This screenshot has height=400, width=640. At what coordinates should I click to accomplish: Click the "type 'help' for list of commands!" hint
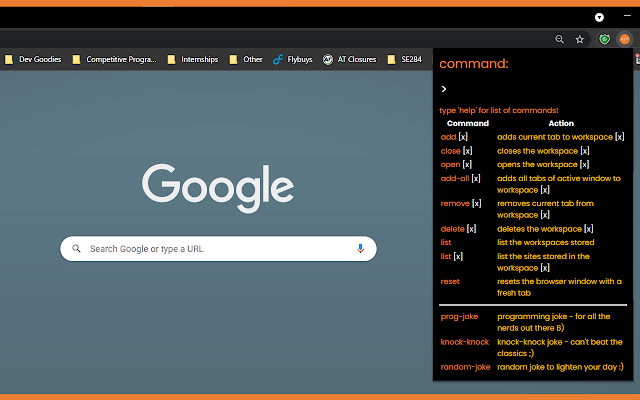tap(499, 110)
